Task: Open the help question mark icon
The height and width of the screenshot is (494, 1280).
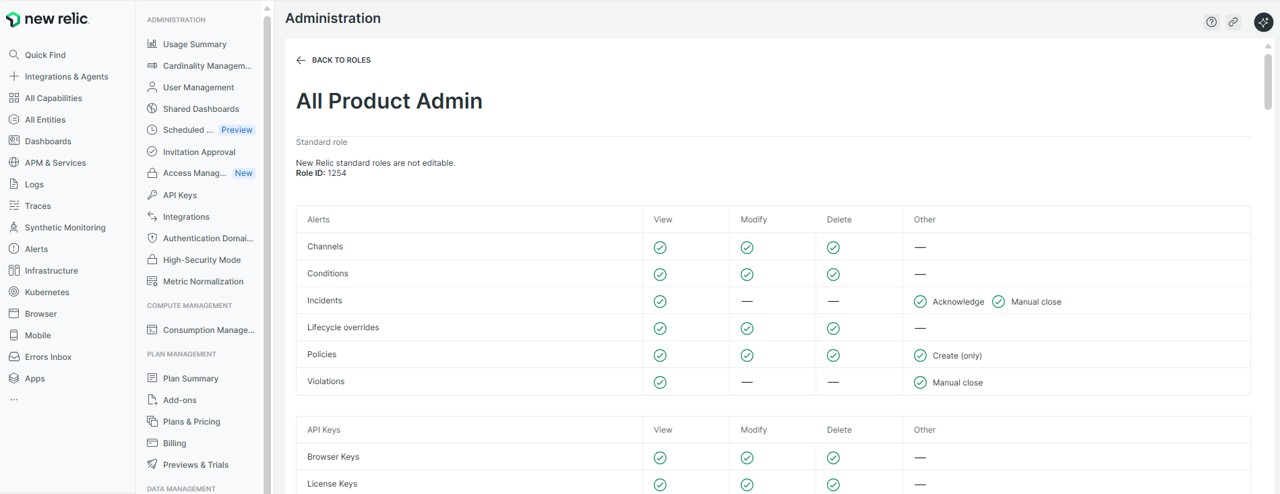Action: [1211, 22]
